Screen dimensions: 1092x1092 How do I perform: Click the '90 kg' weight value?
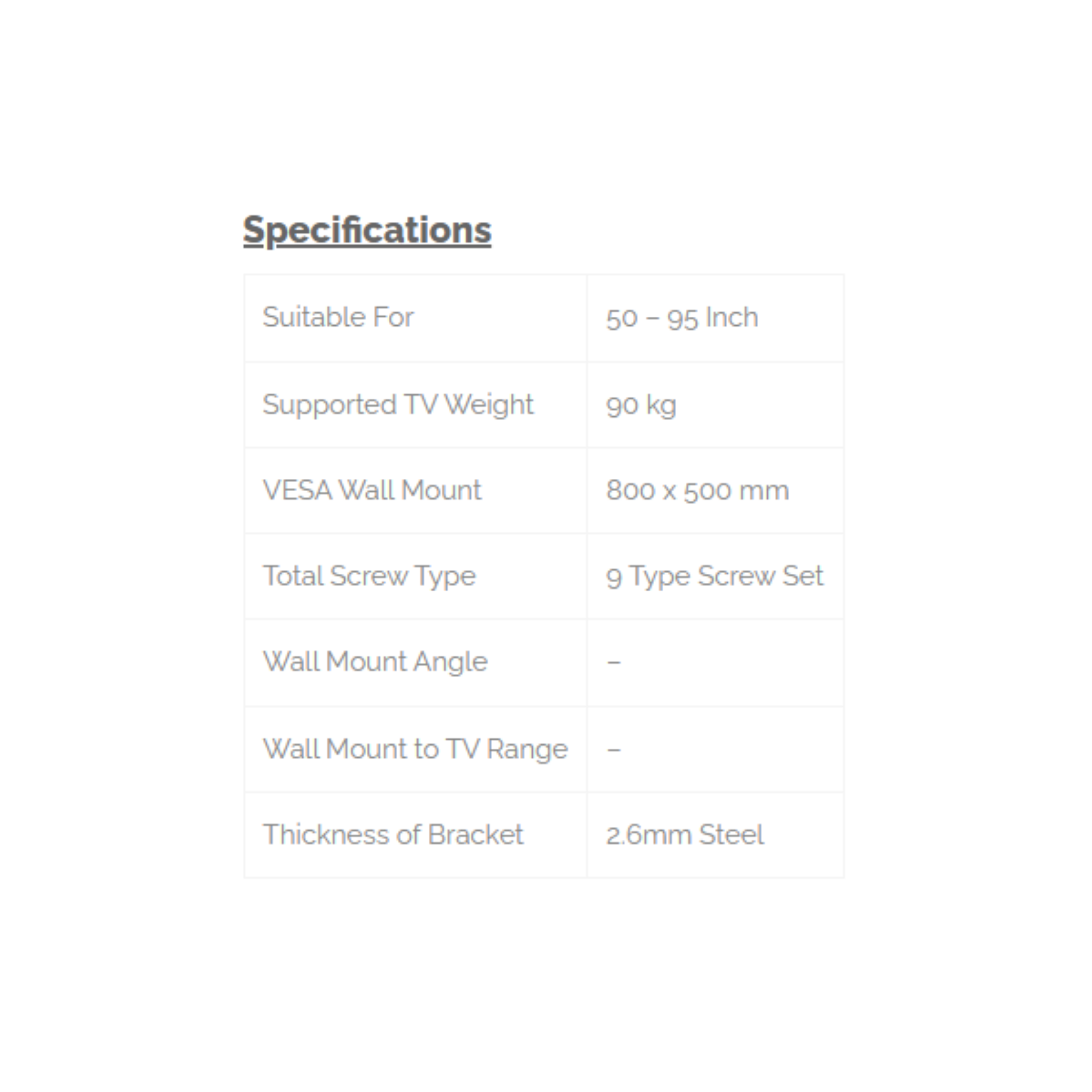click(641, 405)
